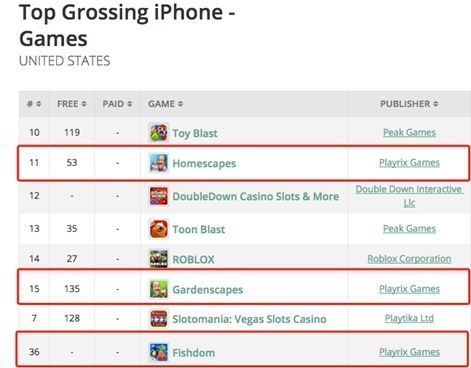The image size is (471, 368).
Task: Click the Toon Blast app icon
Action: (158, 229)
